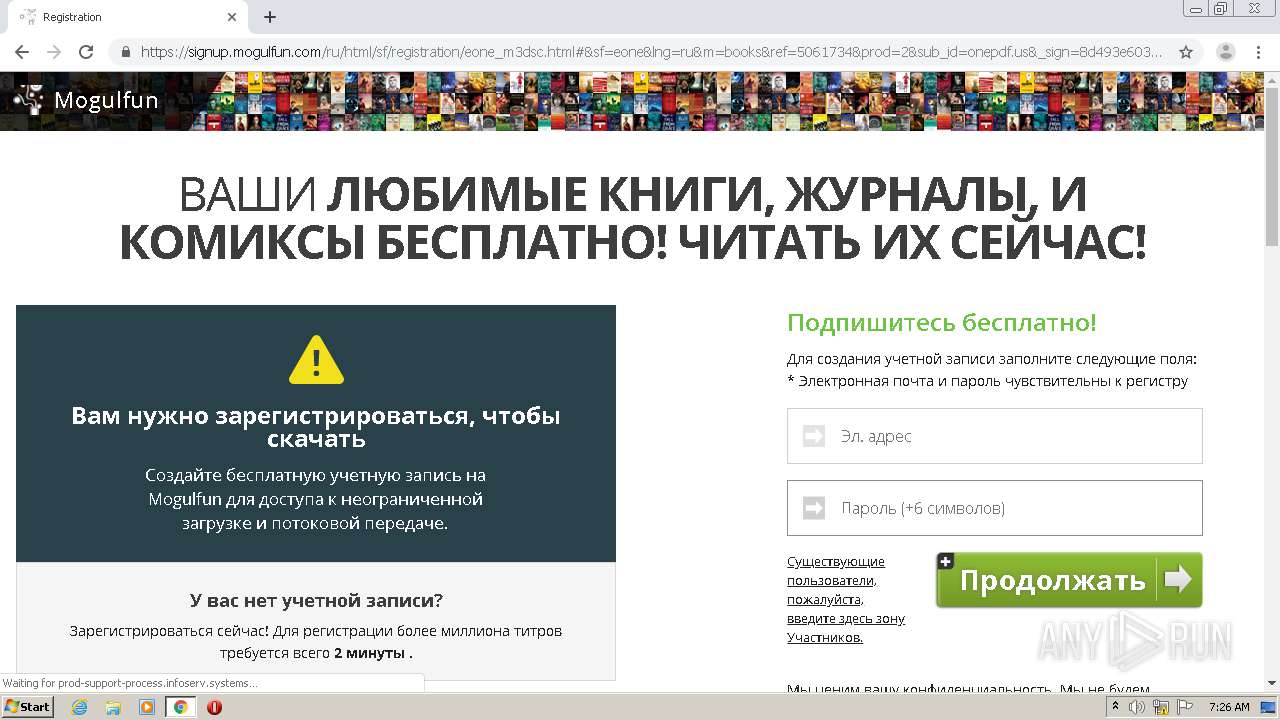1280x720 pixels.
Task: Close the Registration tab
Action: [232, 17]
